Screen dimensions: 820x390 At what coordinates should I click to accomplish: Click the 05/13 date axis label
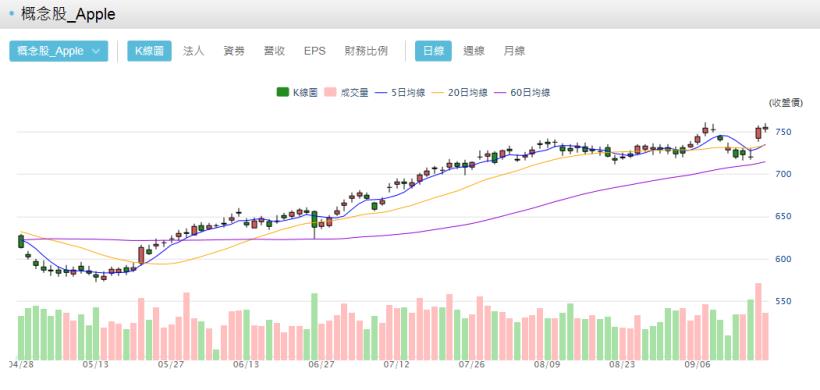96,364
